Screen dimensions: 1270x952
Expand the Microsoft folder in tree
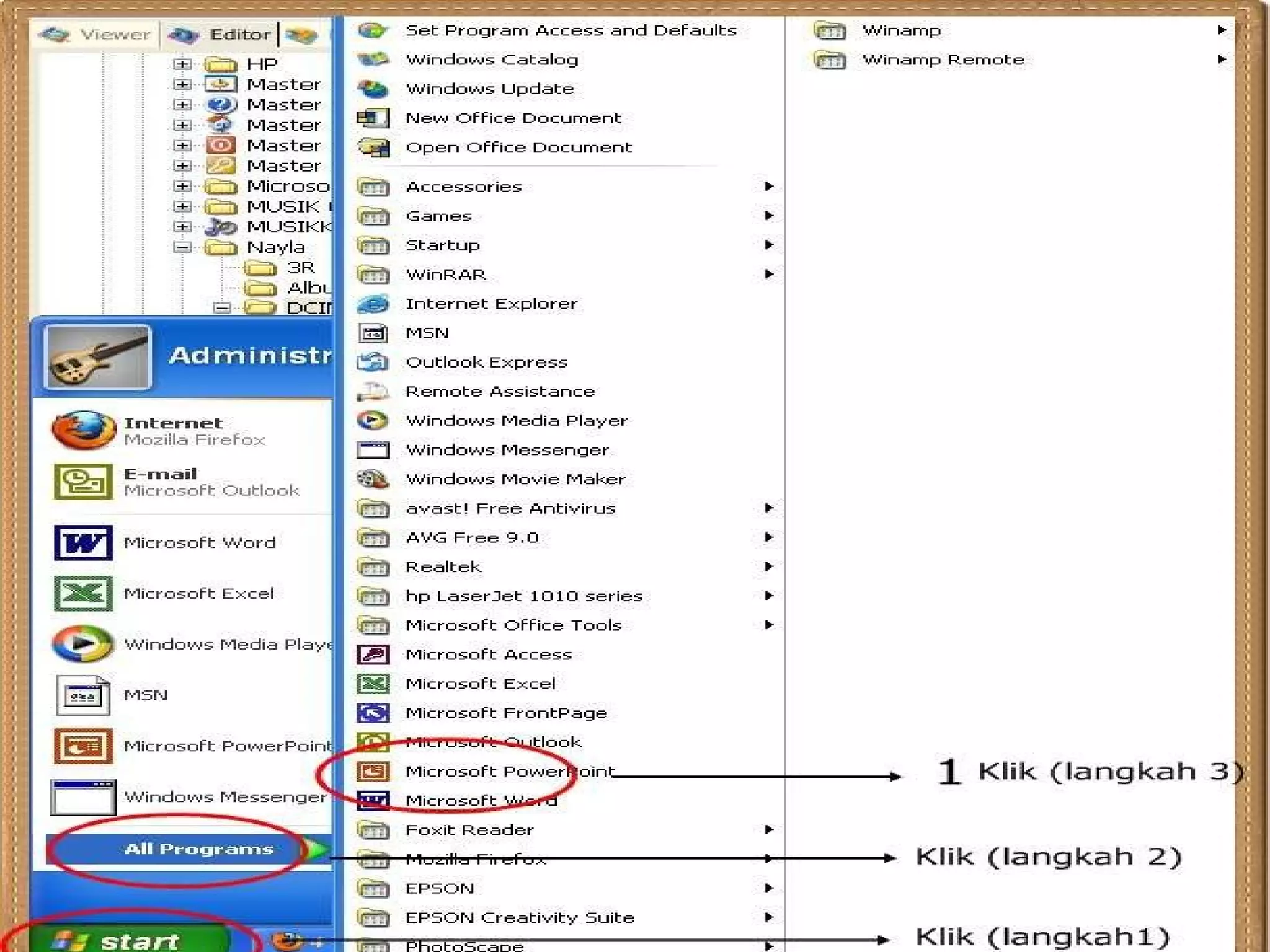182,186
